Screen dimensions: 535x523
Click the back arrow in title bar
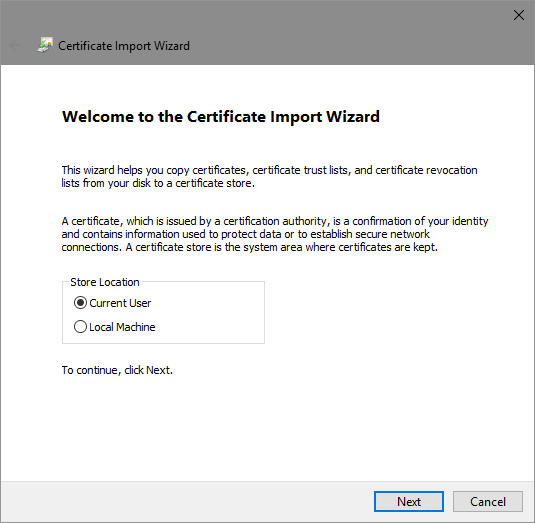15,45
